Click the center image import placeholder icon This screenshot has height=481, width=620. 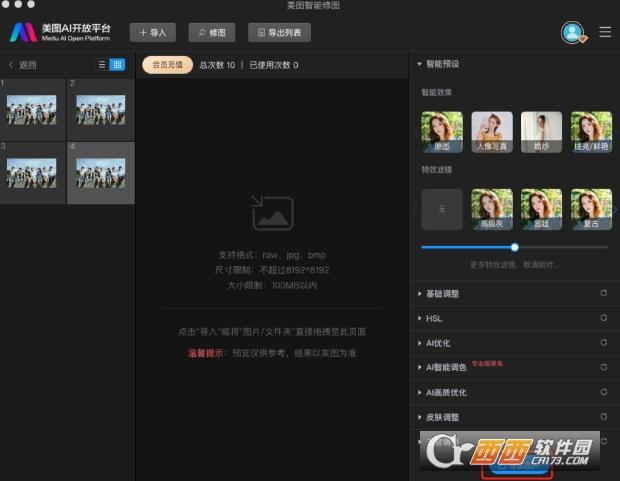[272, 213]
